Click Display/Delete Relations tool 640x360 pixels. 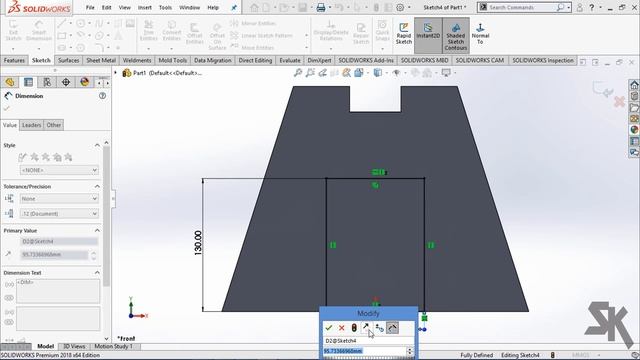pyautogui.click(x=331, y=31)
